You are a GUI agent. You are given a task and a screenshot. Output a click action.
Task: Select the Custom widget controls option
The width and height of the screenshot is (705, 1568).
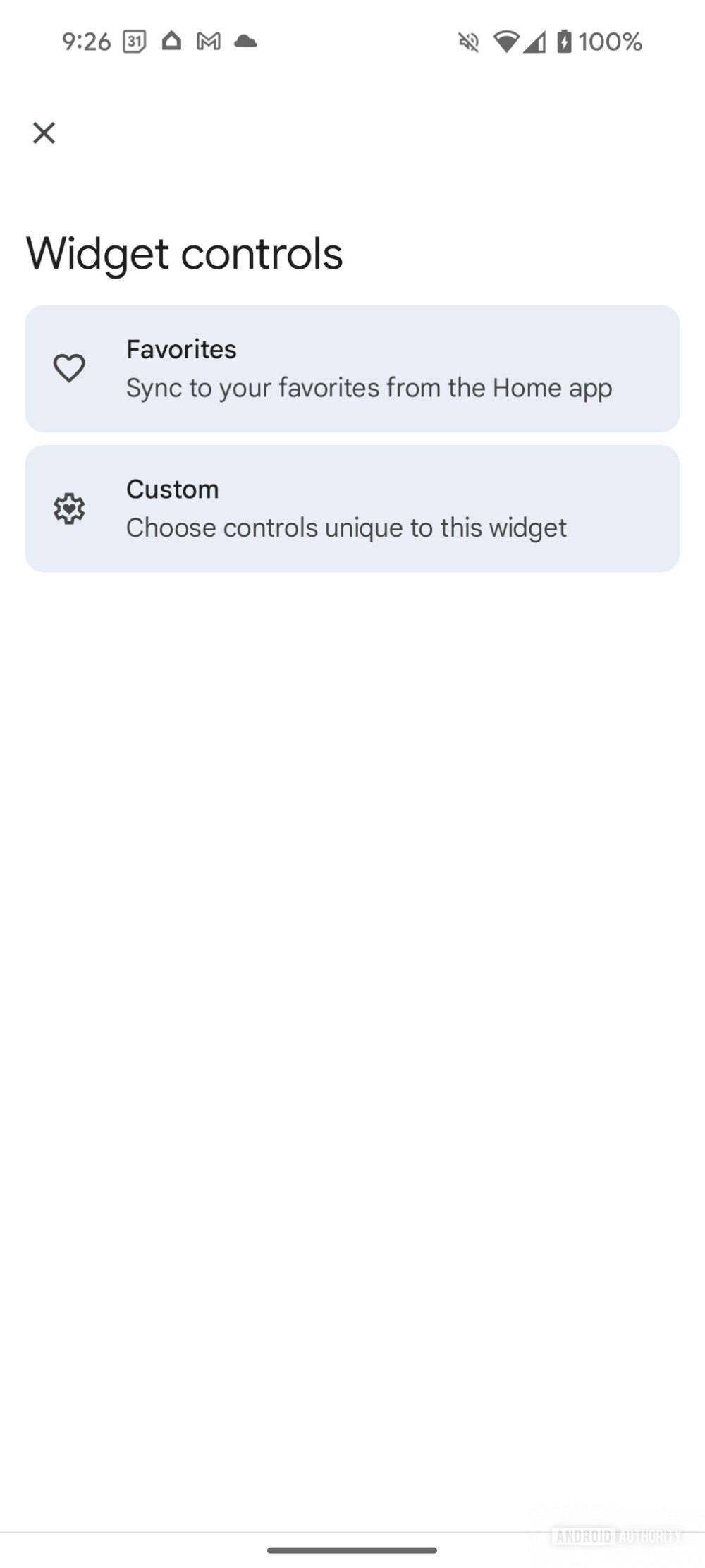point(352,507)
